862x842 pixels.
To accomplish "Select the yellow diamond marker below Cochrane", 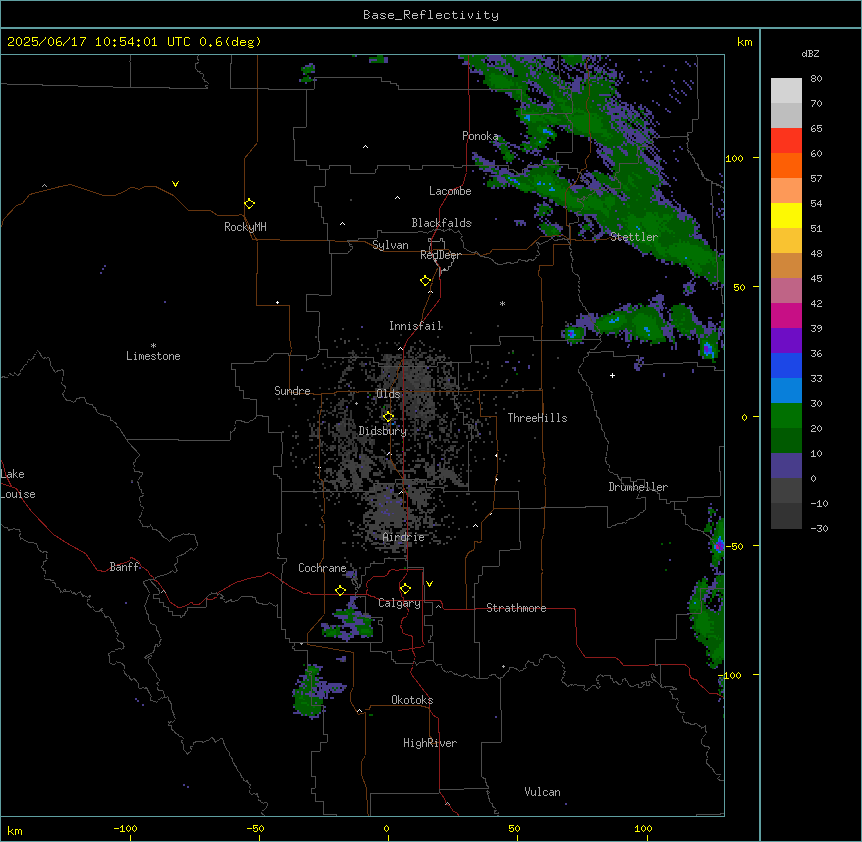I will pos(340,590).
